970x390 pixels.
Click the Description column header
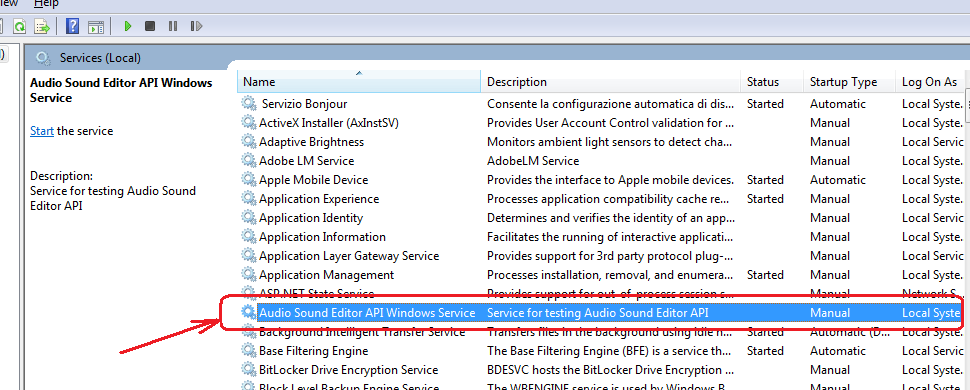coord(611,82)
